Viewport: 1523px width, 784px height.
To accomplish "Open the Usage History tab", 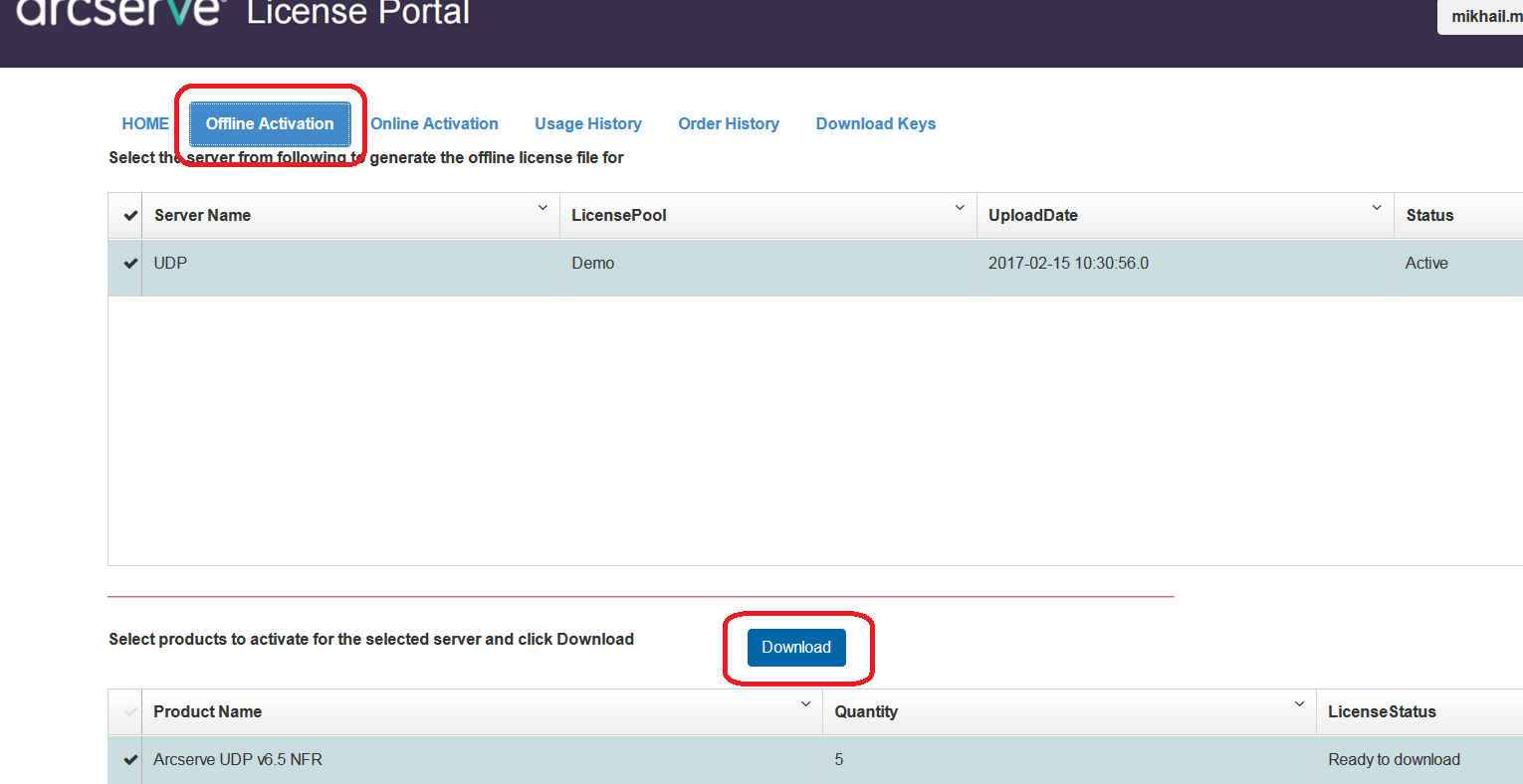I will pyautogui.click(x=588, y=123).
